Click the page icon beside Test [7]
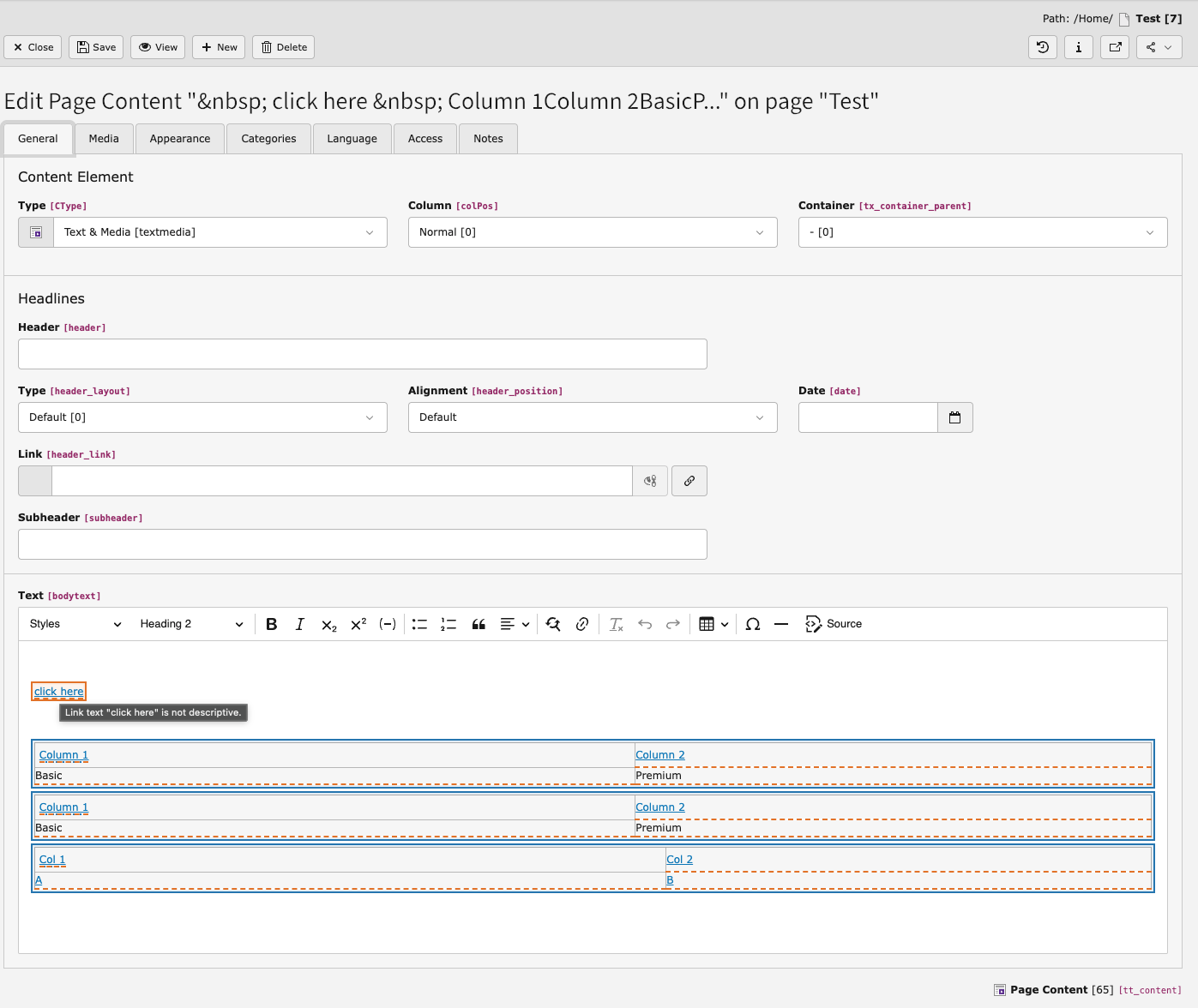 coord(1124,19)
